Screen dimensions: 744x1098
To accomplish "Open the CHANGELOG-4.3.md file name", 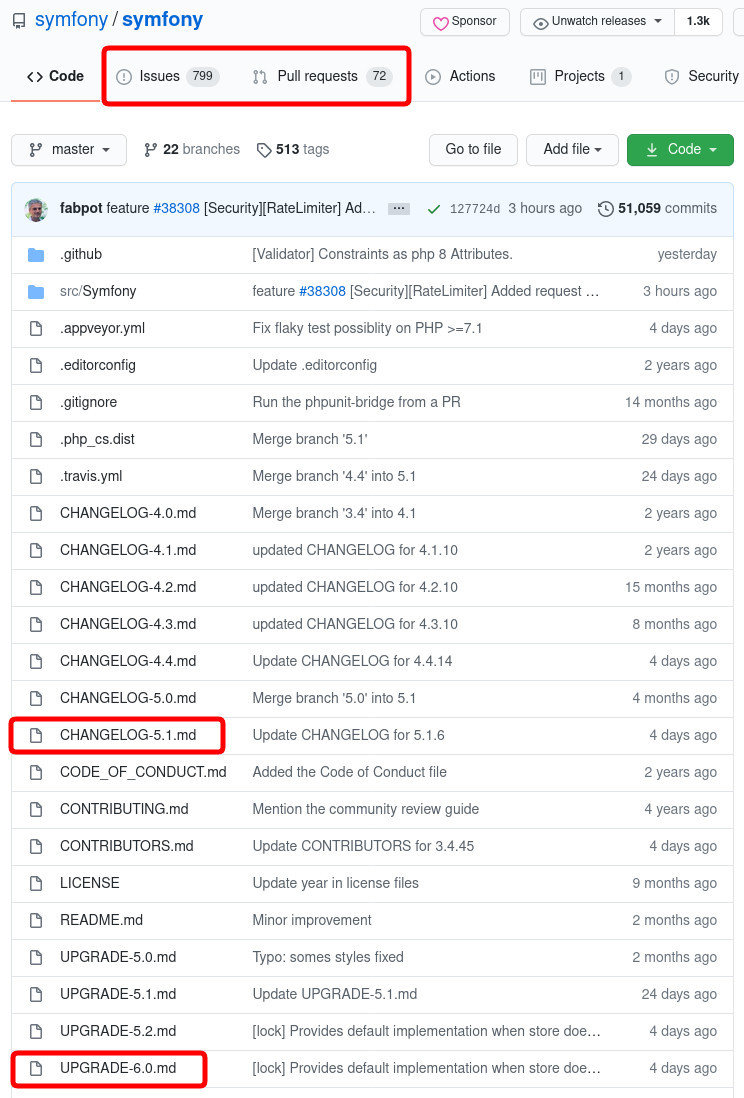I will pyautogui.click(x=128, y=625).
